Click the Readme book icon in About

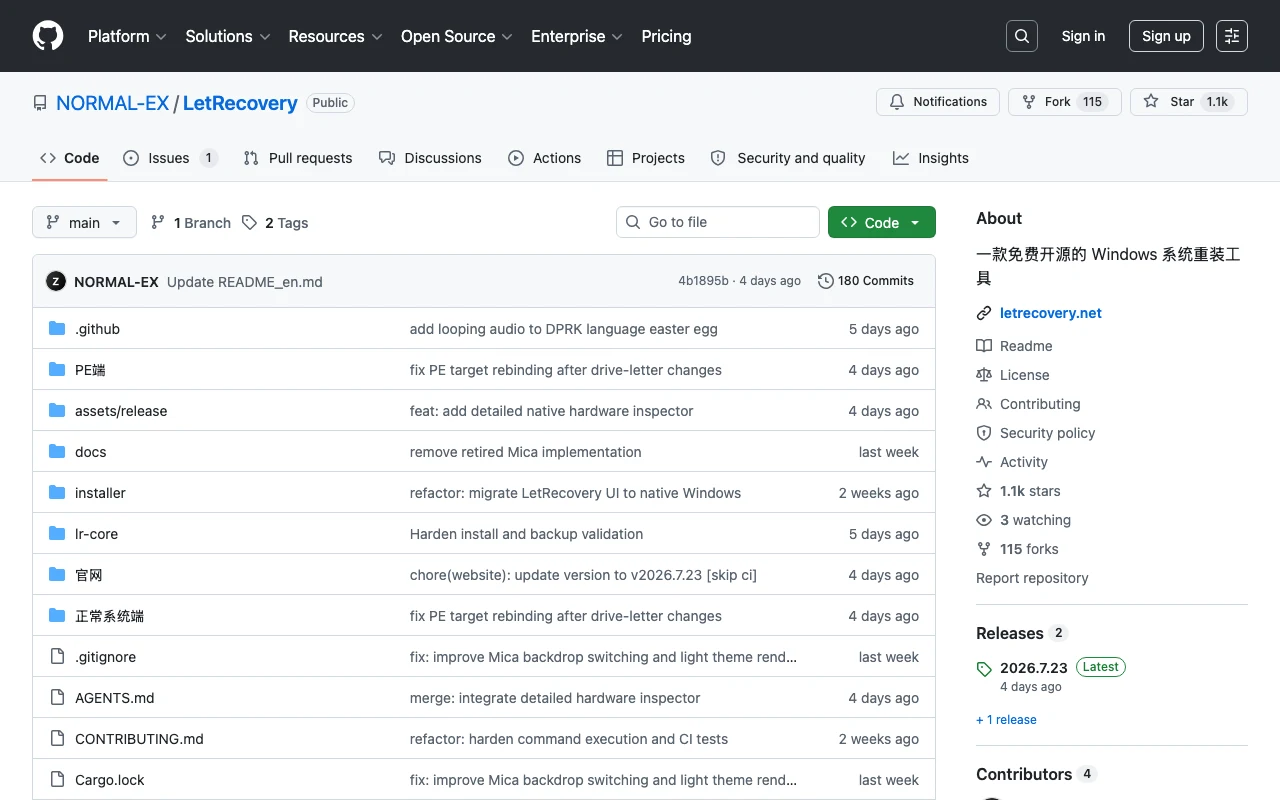click(x=984, y=345)
